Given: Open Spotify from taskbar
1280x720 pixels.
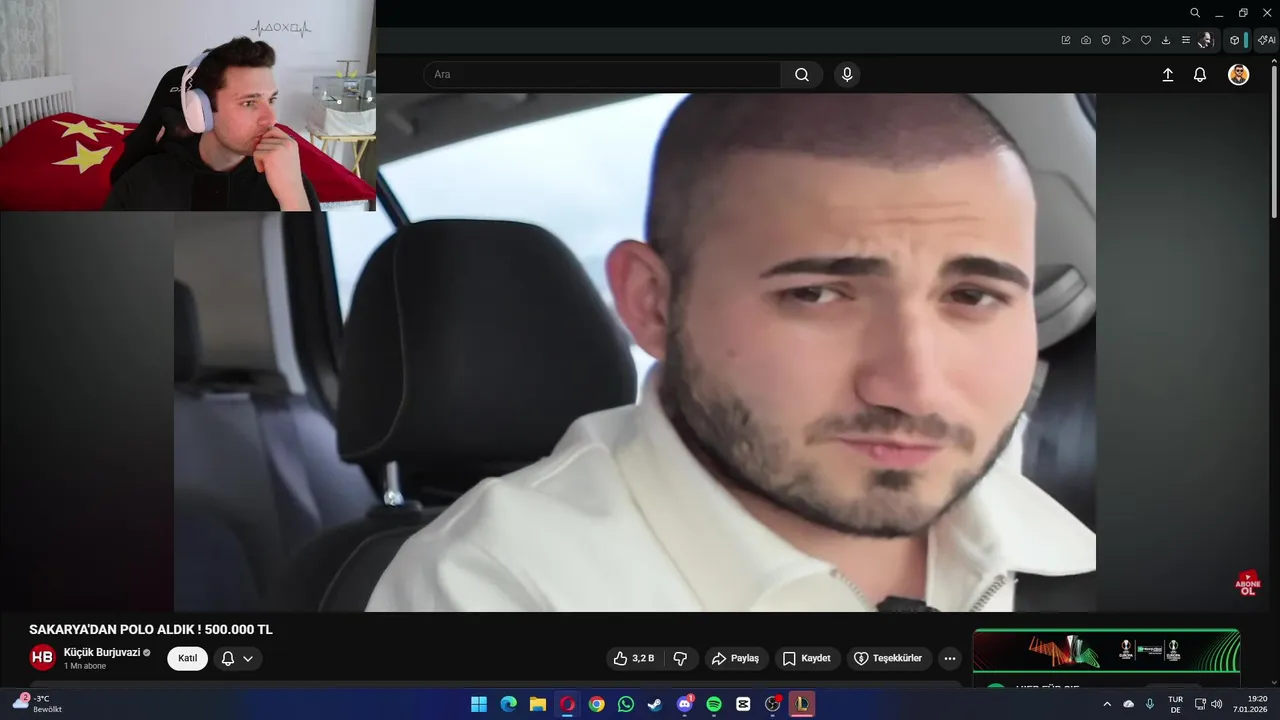Looking at the screenshot, I should (x=714, y=704).
